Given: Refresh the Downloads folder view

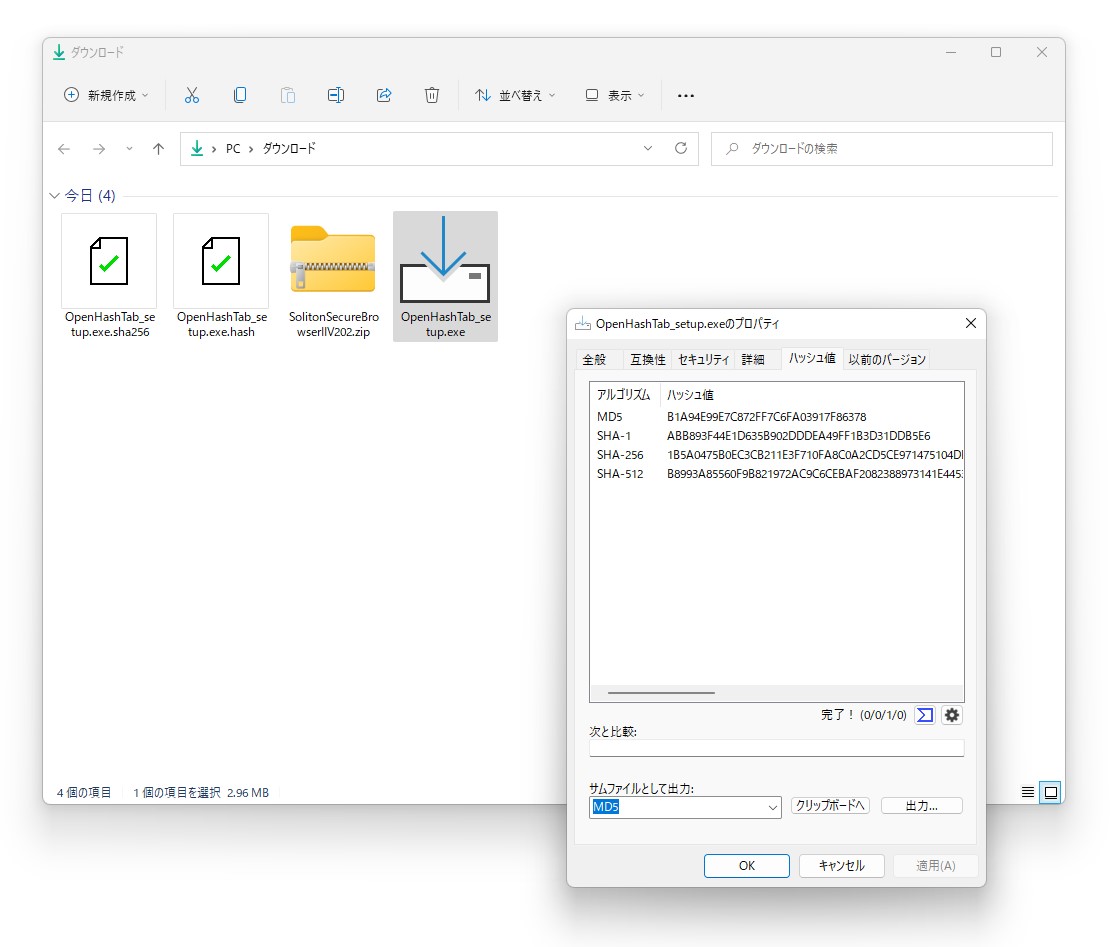Looking at the screenshot, I should tap(681, 148).
